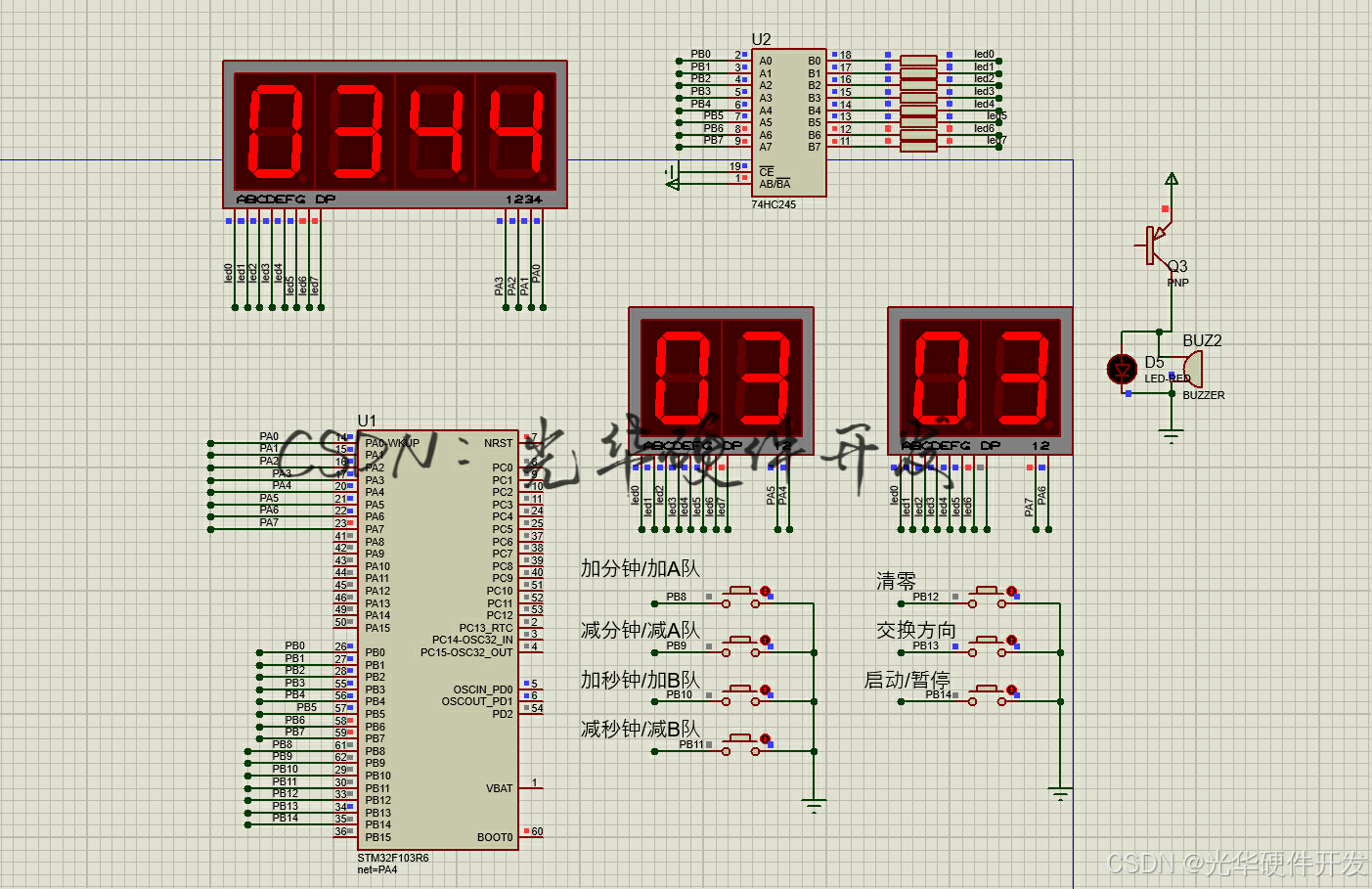
Task: Click the STM32F103R6 part name text
Action: 393,858
